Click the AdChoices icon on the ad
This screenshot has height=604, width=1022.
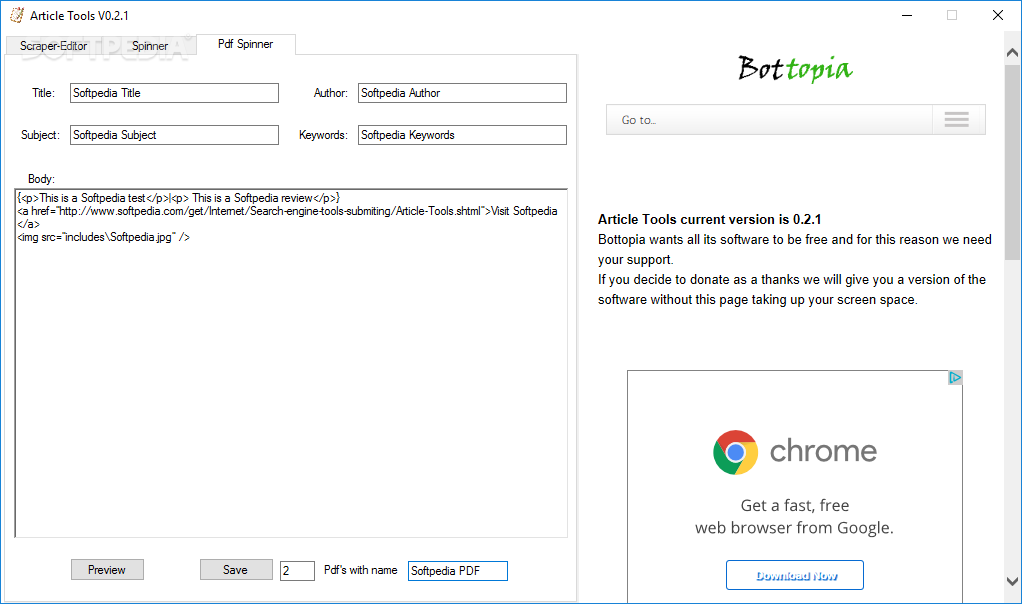click(x=955, y=377)
